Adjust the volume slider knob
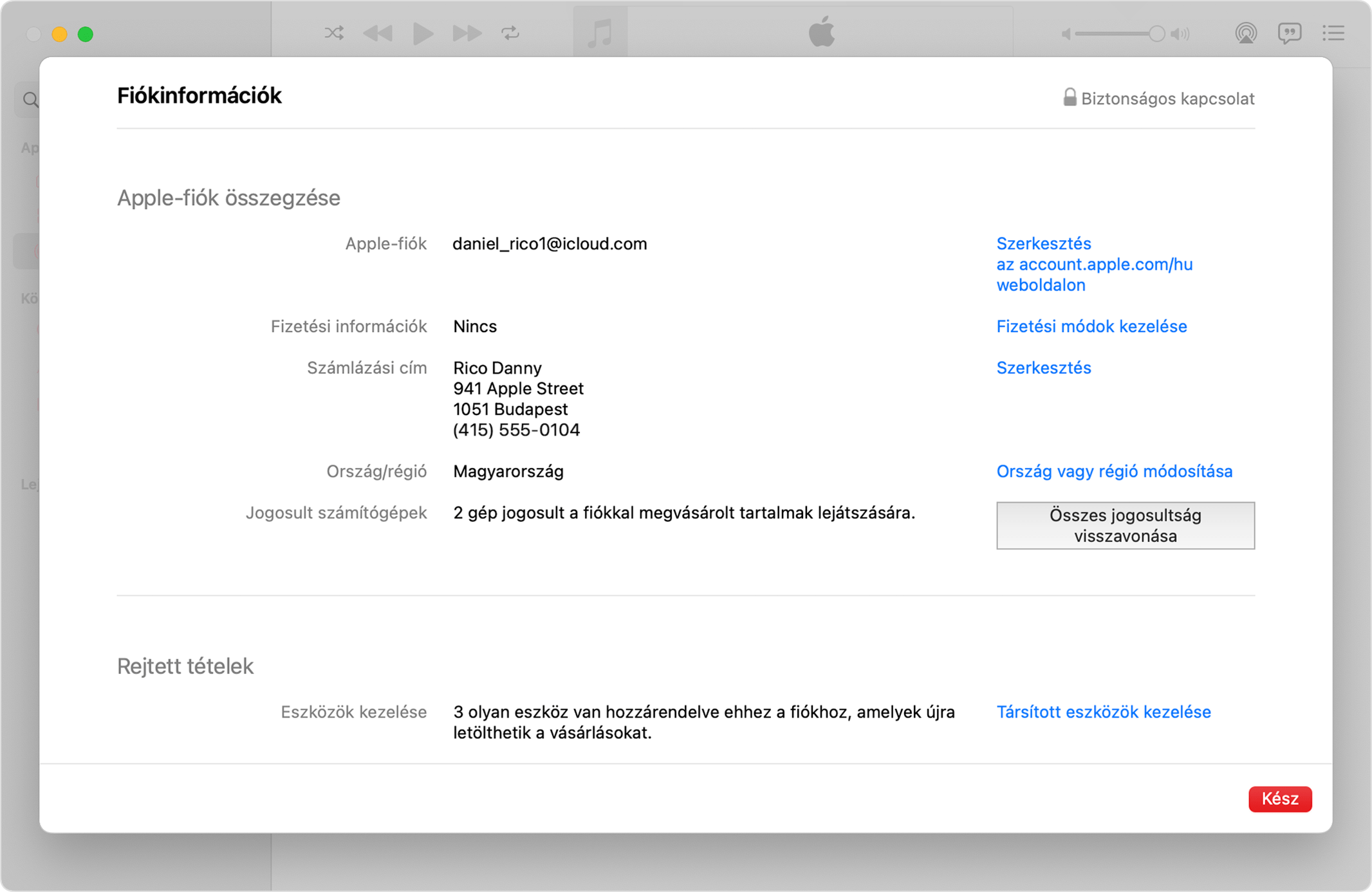The height and width of the screenshot is (892, 1372). coord(1156,33)
